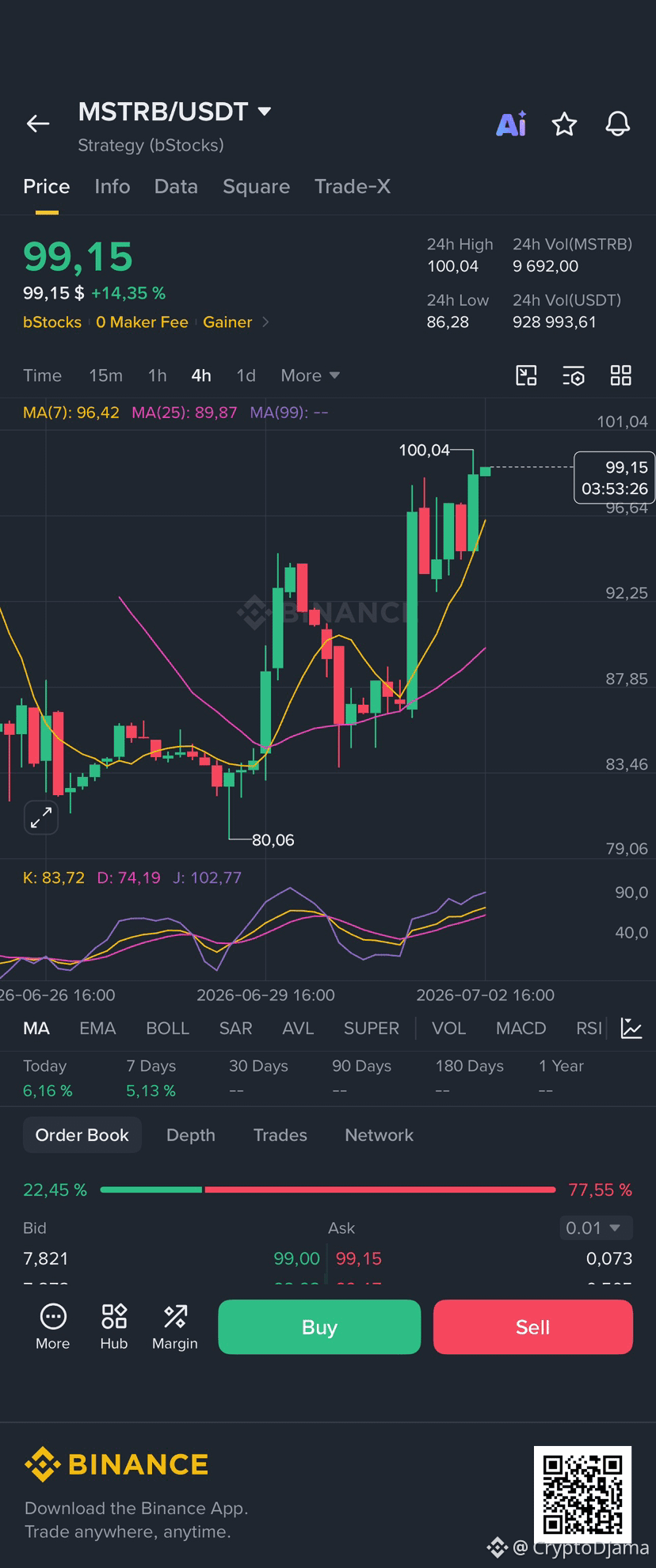
Task: Tap the 7 Days 5,13 % performance
Action: point(151,1079)
